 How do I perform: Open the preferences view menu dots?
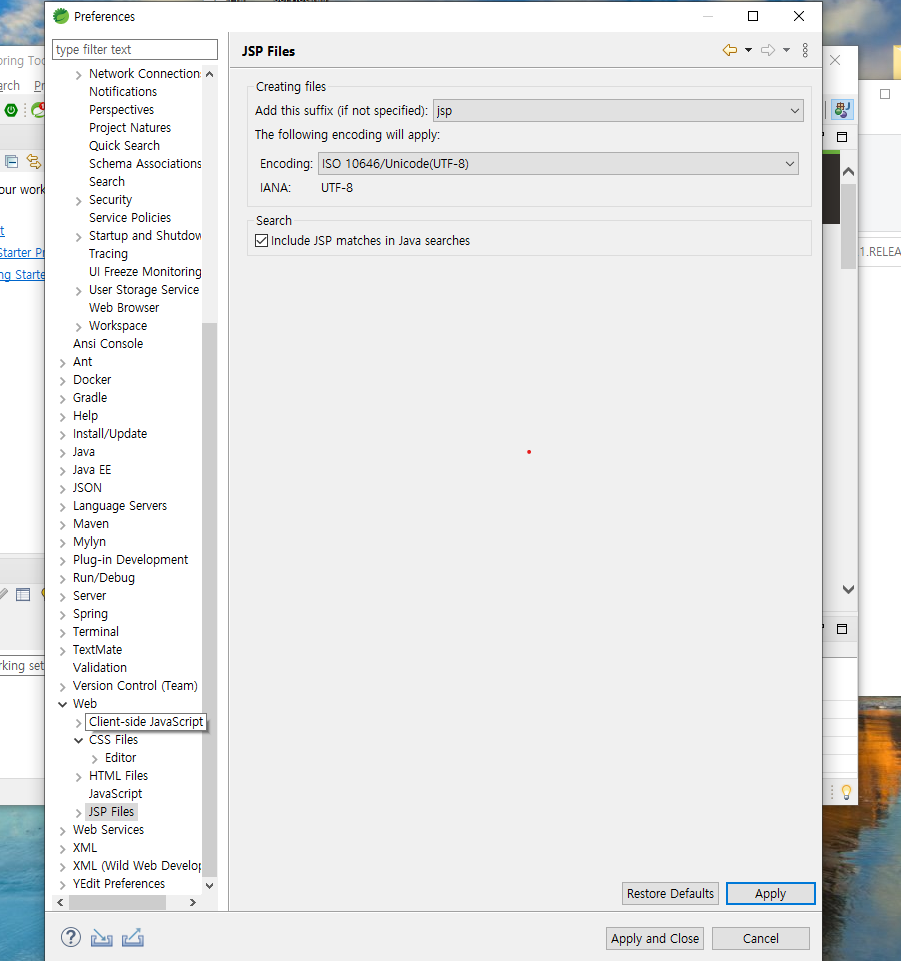[805, 50]
